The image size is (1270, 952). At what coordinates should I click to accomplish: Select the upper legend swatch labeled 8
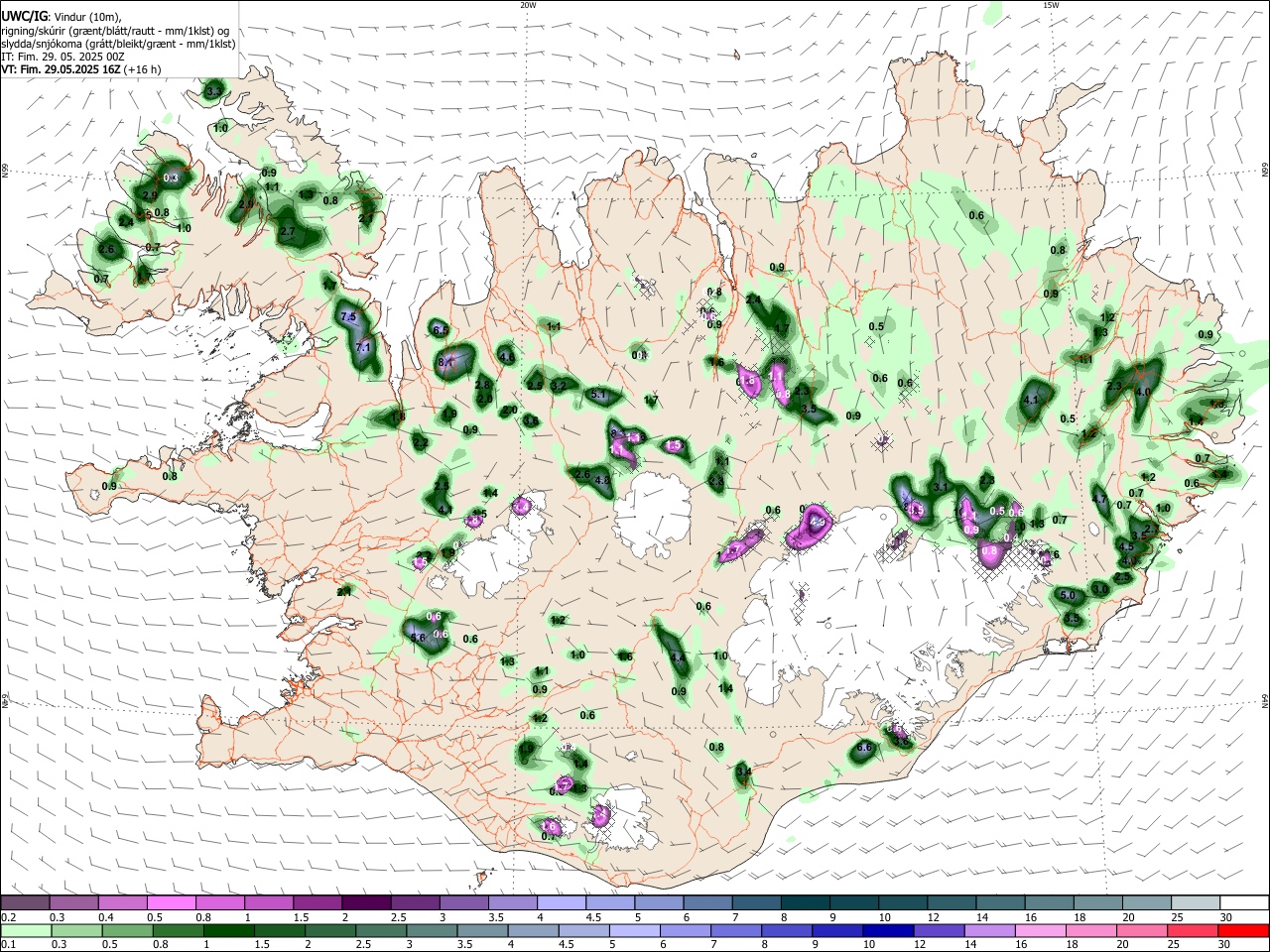pyautogui.click(x=804, y=903)
